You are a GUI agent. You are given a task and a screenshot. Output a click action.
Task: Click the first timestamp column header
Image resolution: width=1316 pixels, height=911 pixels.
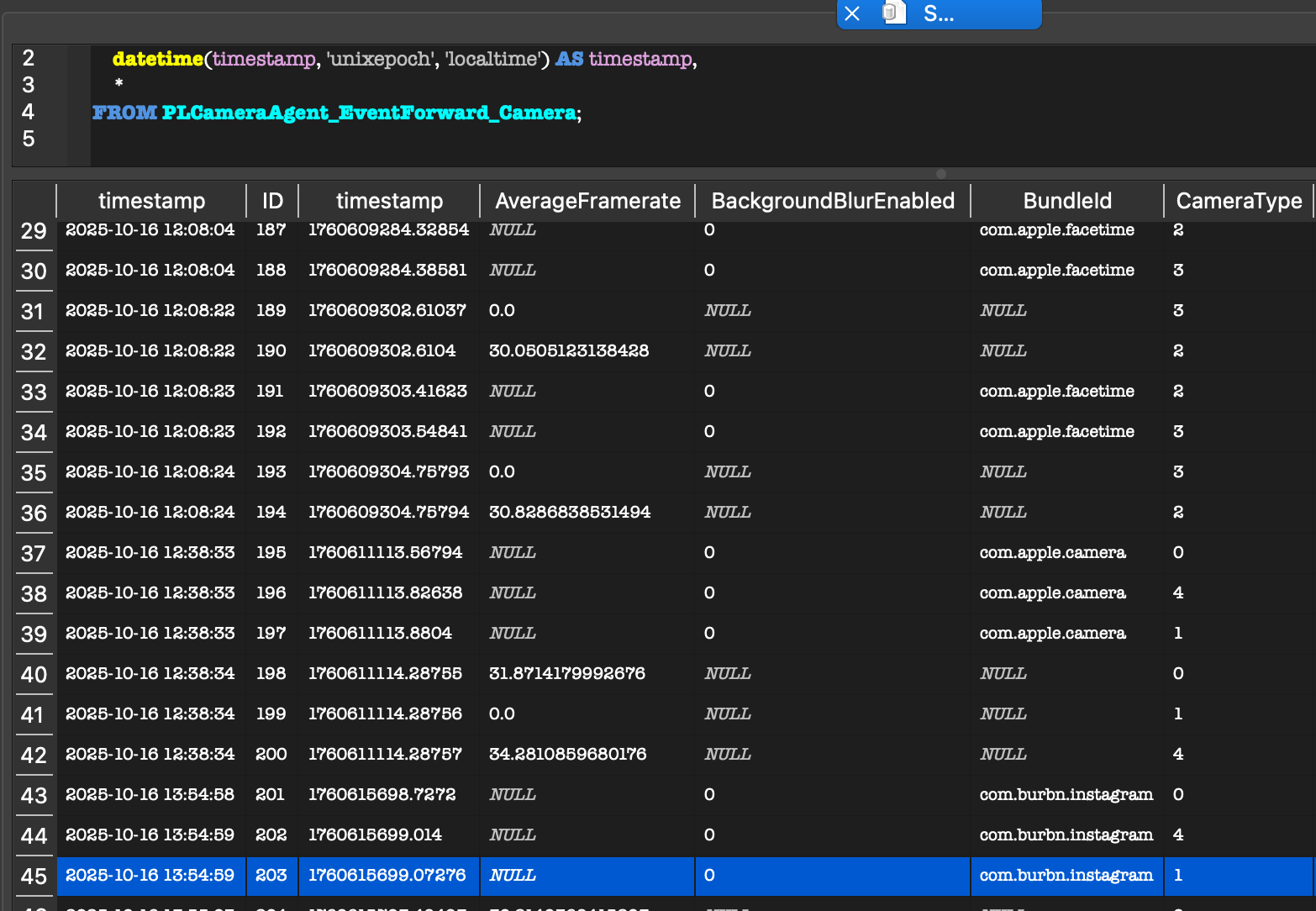pyautogui.click(x=151, y=201)
